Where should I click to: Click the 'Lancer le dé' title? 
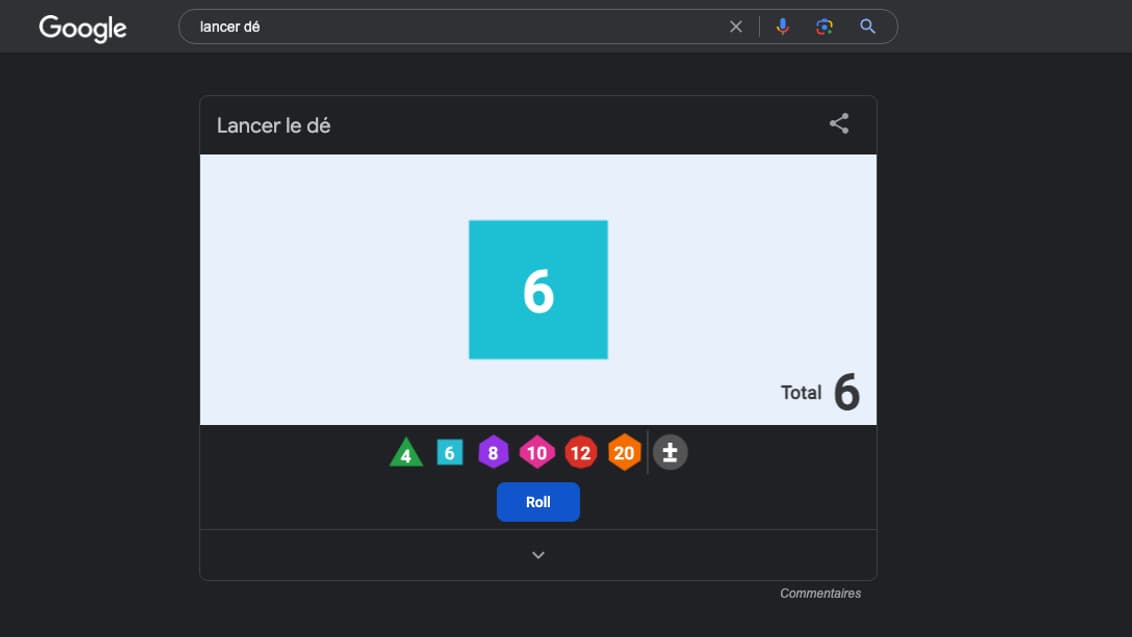(x=274, y=126)
